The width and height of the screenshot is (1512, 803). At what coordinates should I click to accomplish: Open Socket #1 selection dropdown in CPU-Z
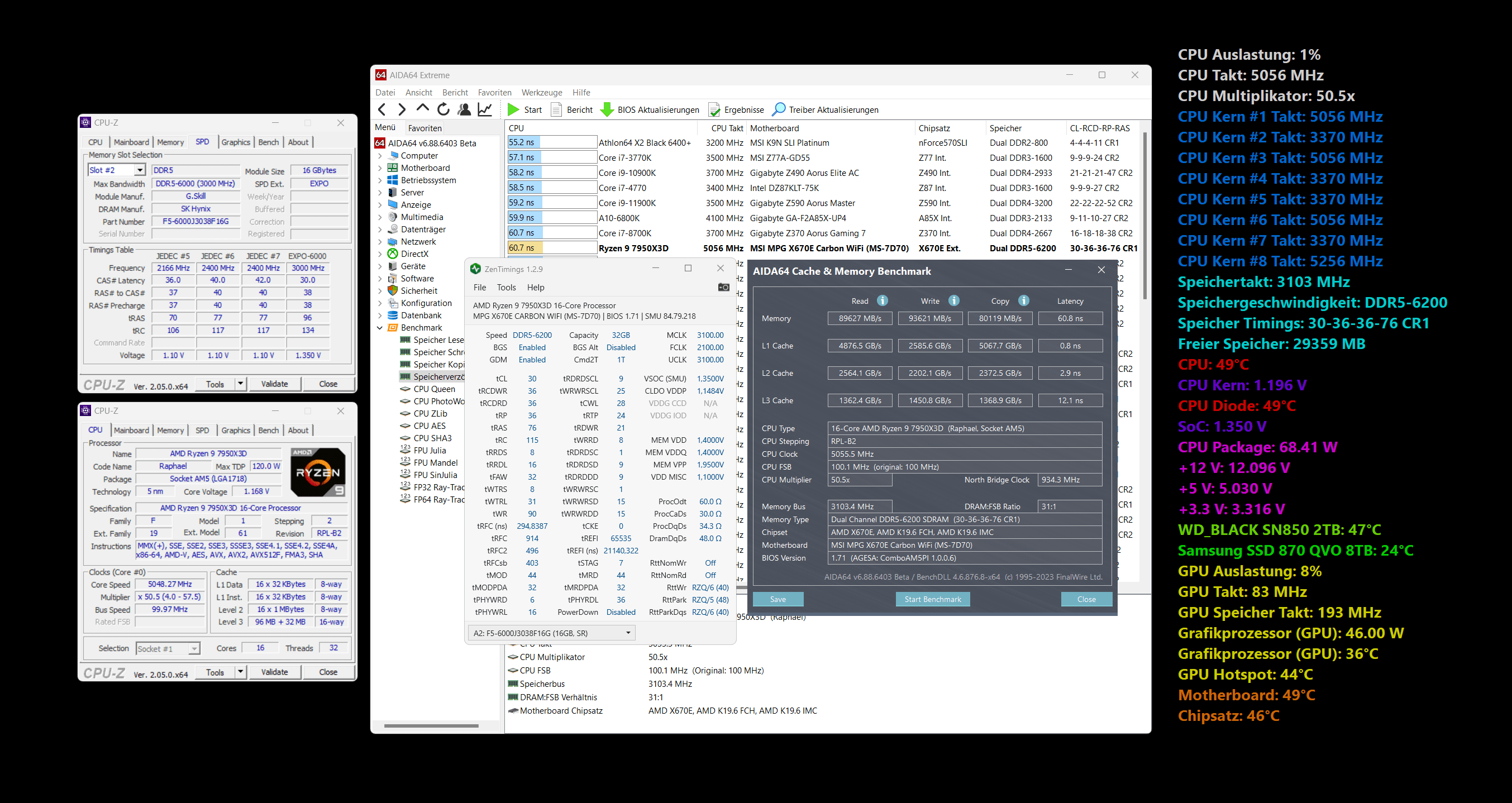coord(194,649)
